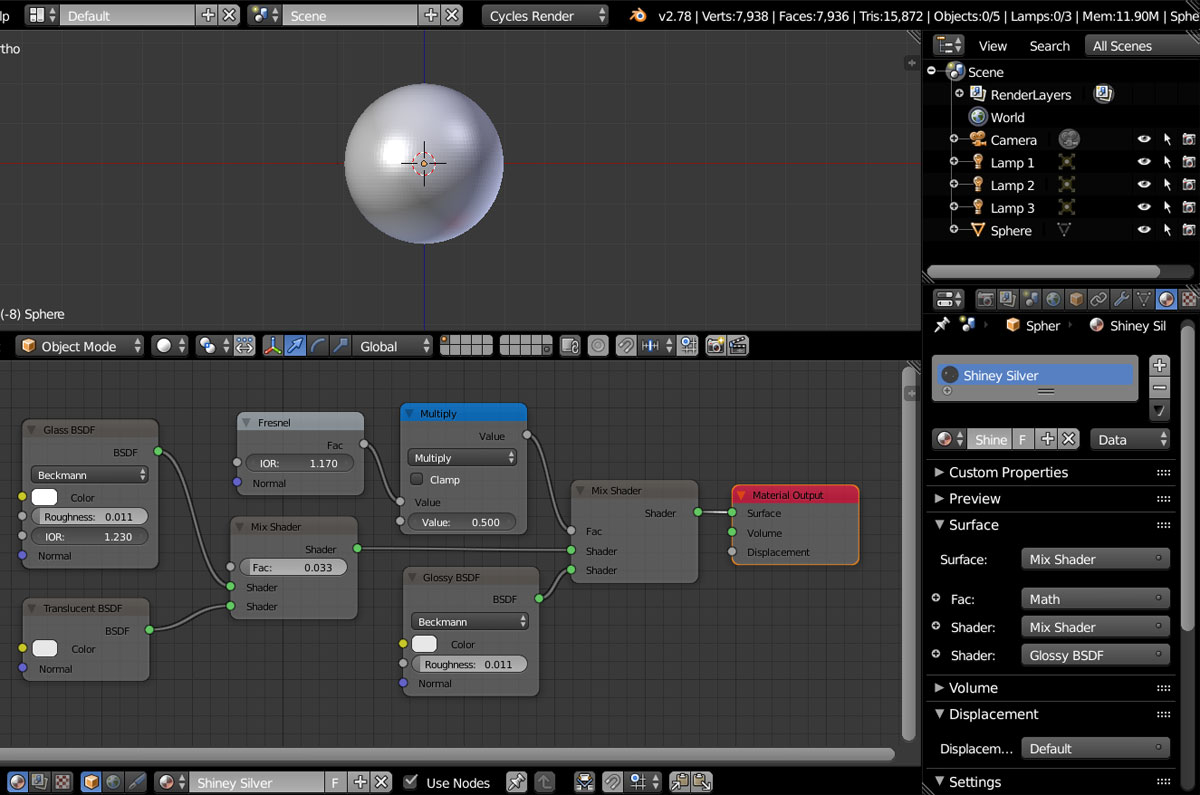1200x795 pixels.
Task: Open the View menu in the outliner
Action: click(x=992, y=46)
